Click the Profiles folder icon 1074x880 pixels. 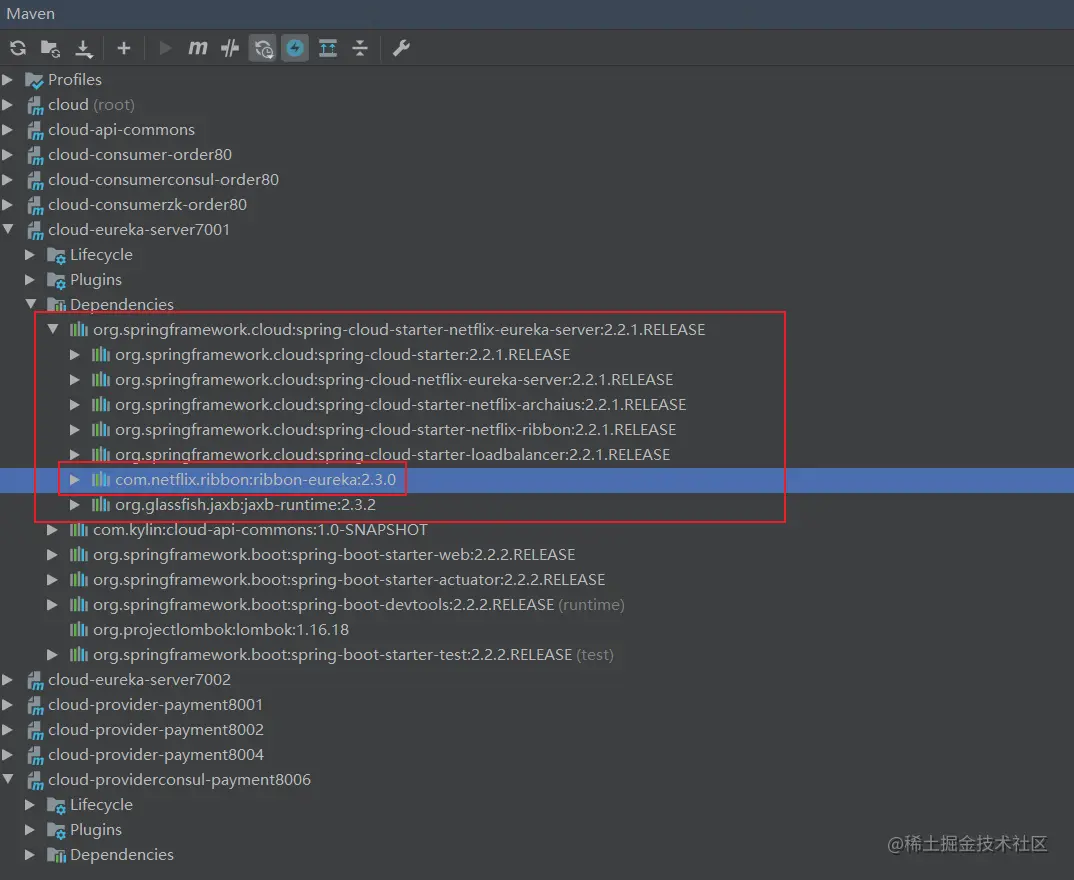[34, 80]
